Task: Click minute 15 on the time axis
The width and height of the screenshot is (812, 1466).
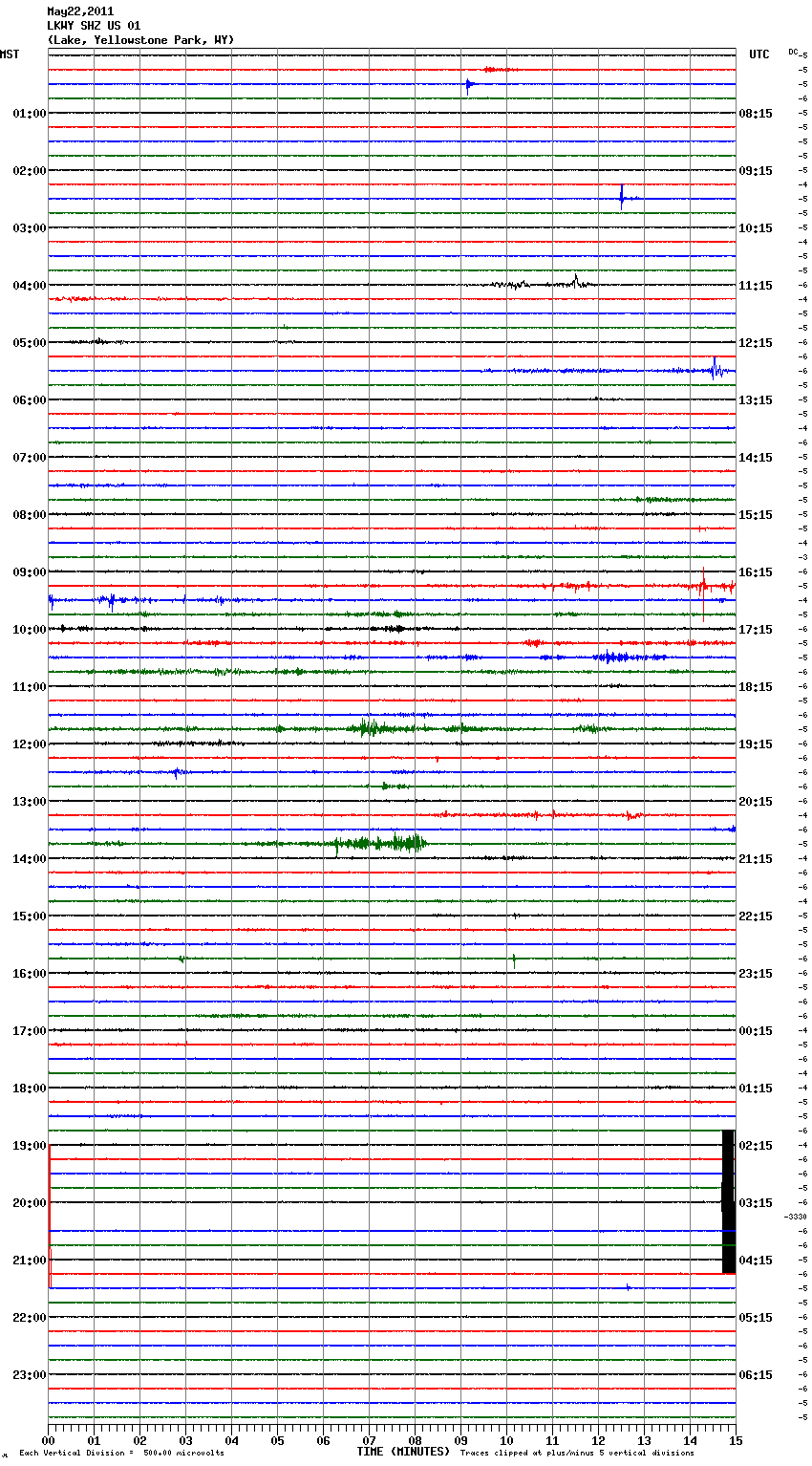Action: click(736, 1439)
